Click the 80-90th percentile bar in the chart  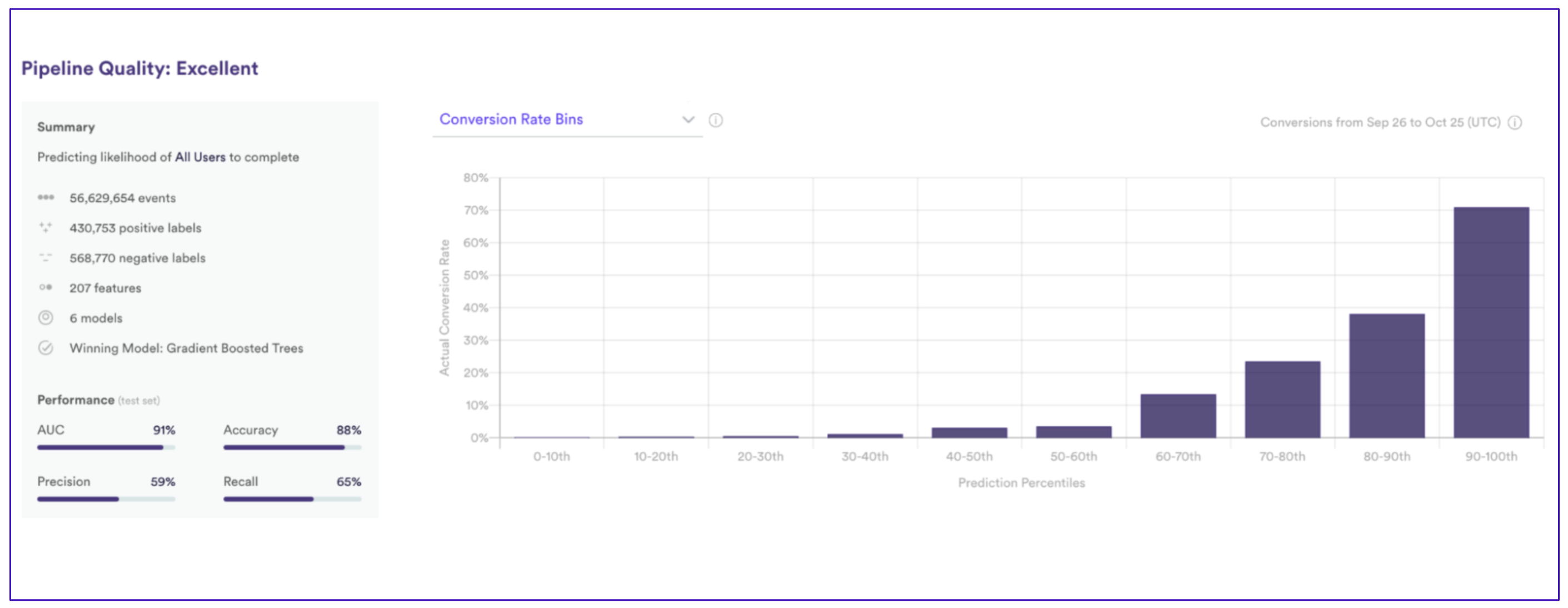pyautogui.click(x=1387, y=376)
